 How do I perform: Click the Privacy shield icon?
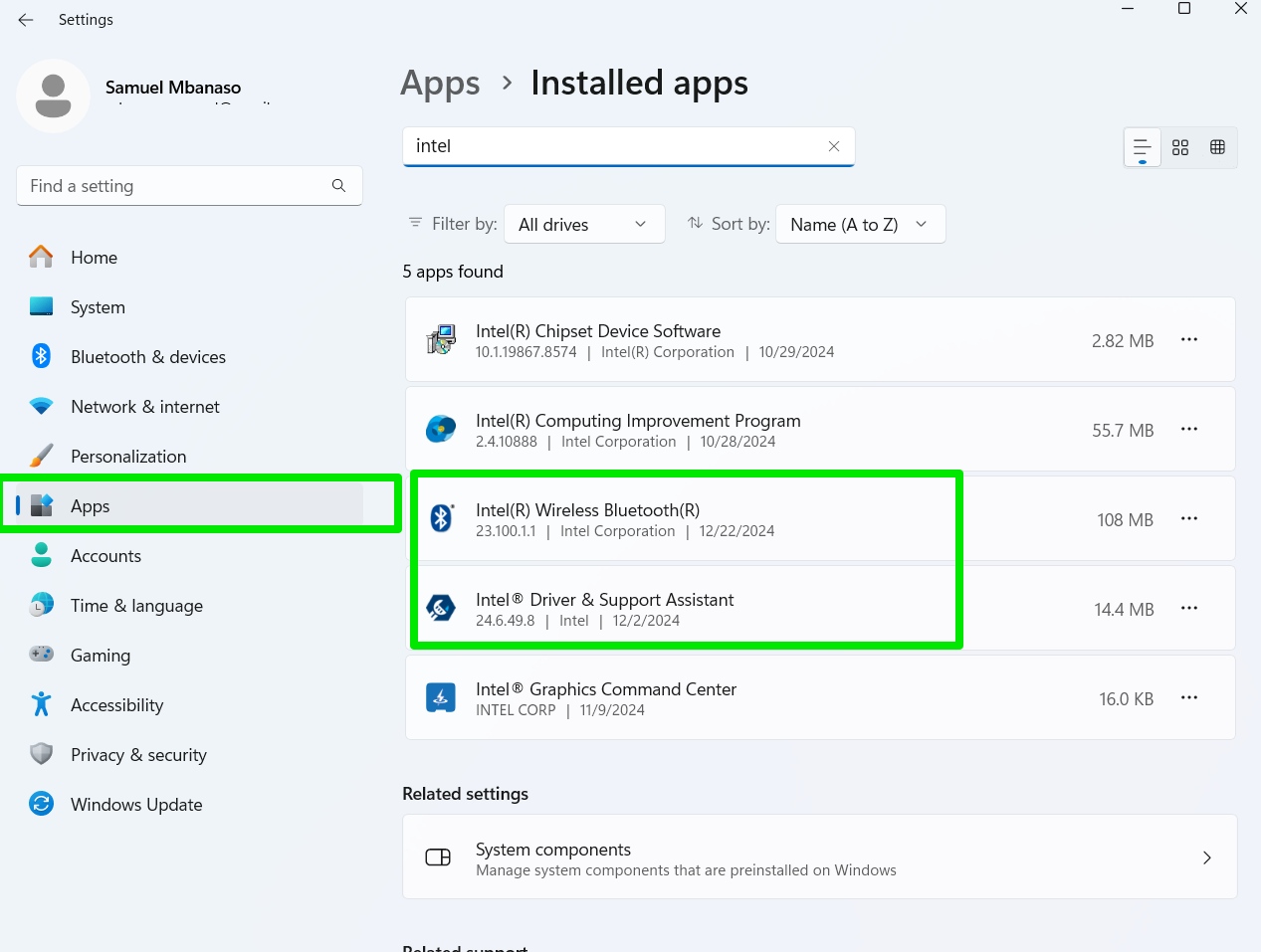tap(41, 754)
